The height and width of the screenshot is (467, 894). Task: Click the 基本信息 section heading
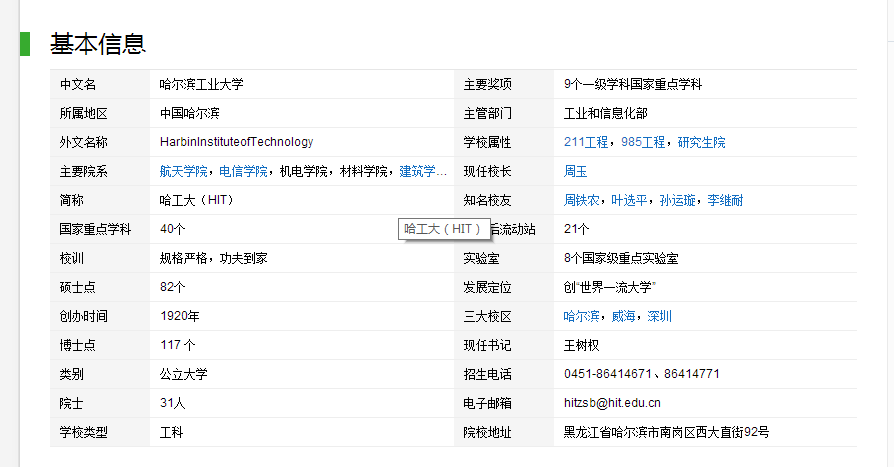(98, 43)
